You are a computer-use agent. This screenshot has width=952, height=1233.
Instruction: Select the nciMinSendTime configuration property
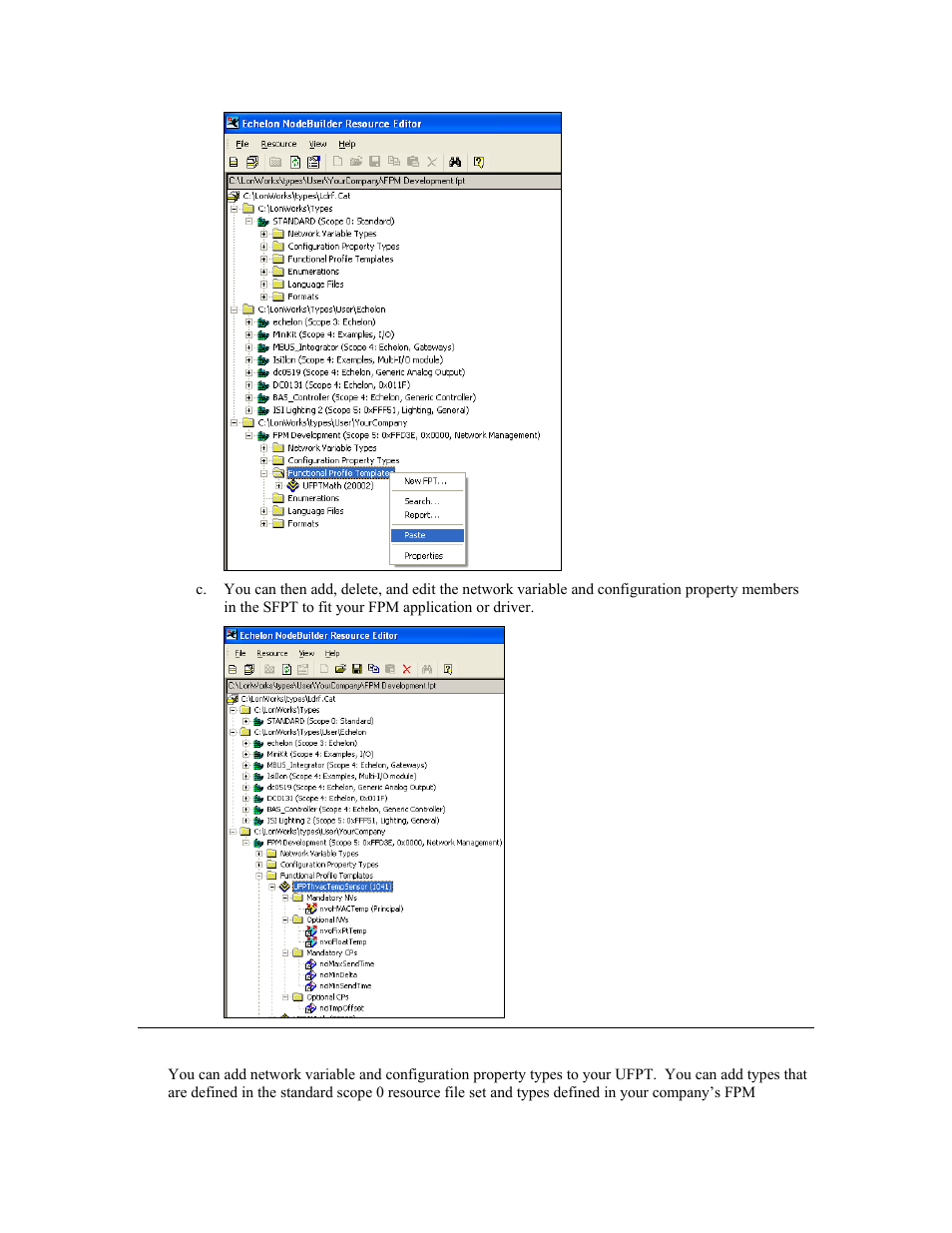345,985
